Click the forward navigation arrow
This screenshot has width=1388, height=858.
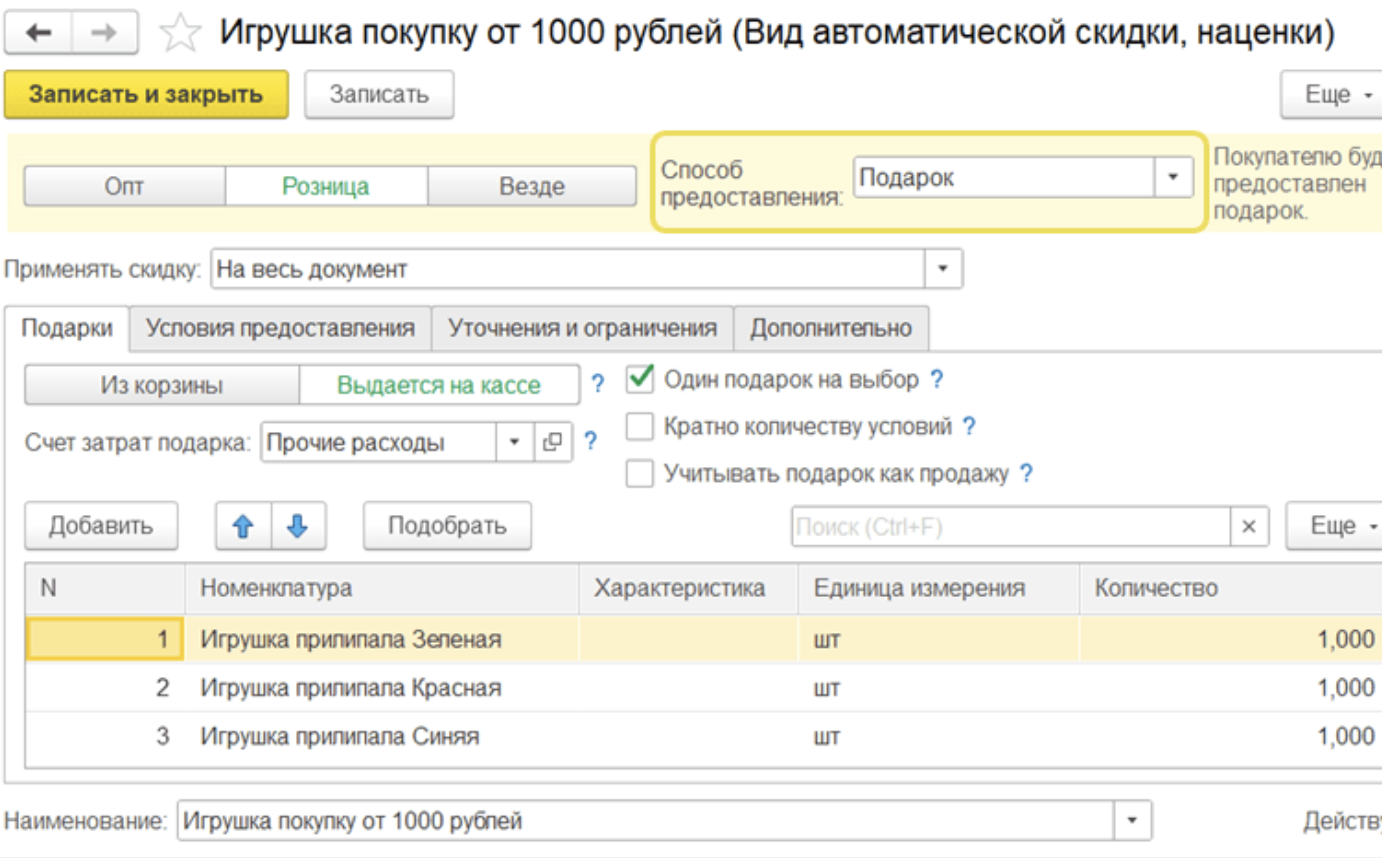pos(103,33)
